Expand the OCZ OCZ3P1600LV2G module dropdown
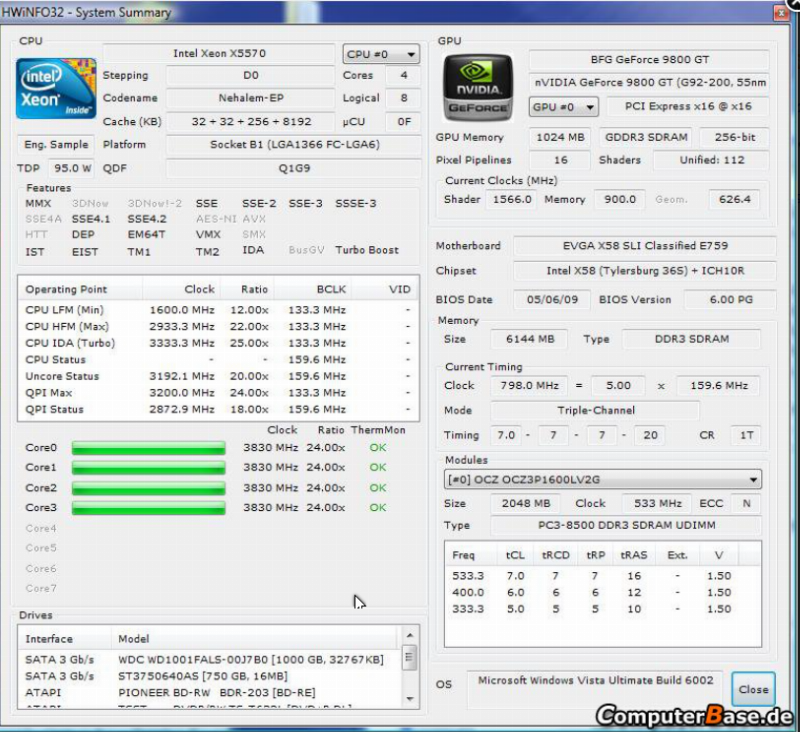Screen dimensions: 800x732 [x=603, y=479]
